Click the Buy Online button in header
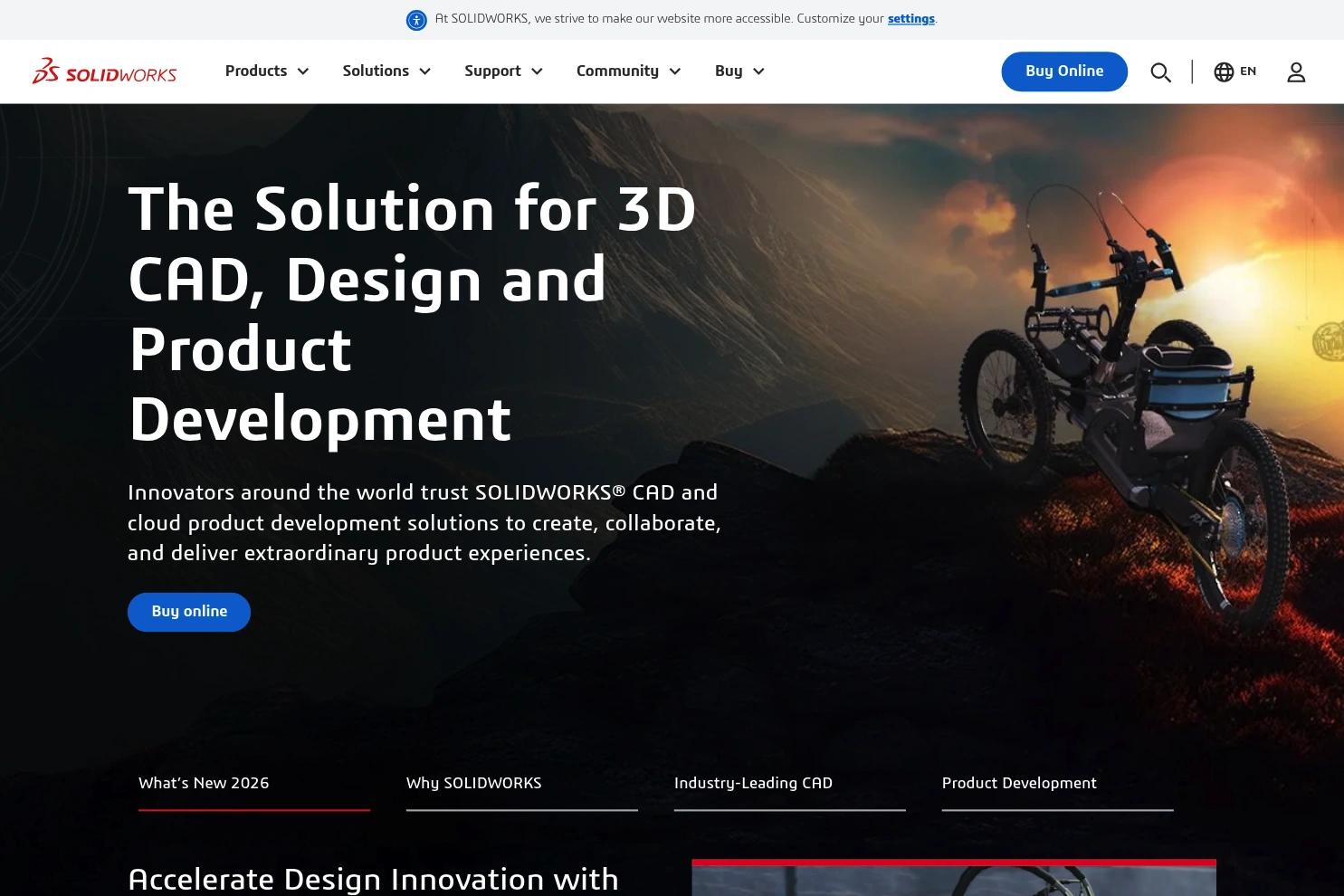 [1064, 71]
